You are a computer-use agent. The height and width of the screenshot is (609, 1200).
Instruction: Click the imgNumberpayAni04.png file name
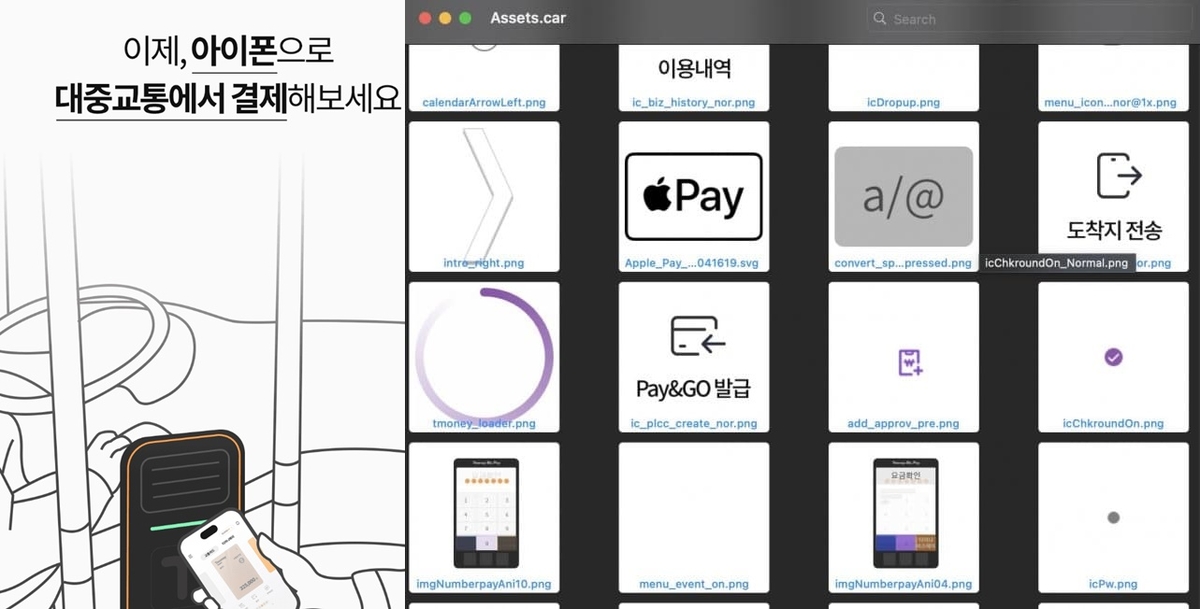903,584
